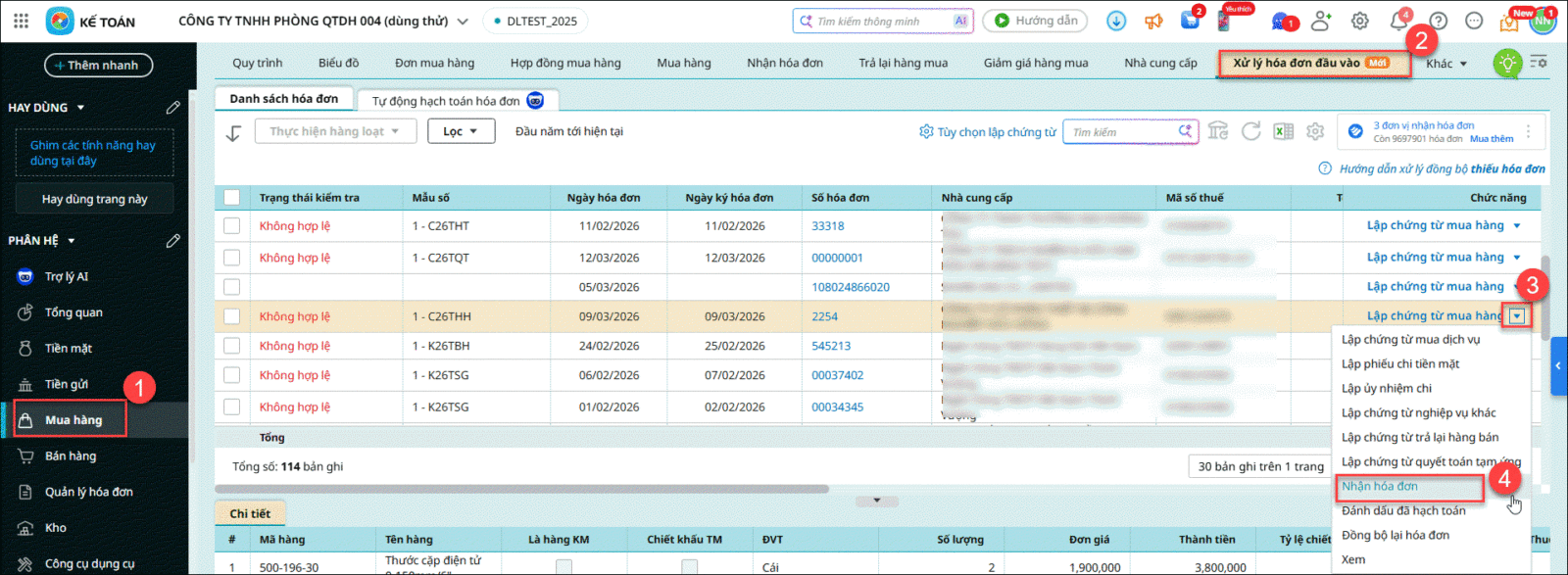Open the shopping cart icon in header
Screen dimensions: 1568x575
pos(1191,21)
